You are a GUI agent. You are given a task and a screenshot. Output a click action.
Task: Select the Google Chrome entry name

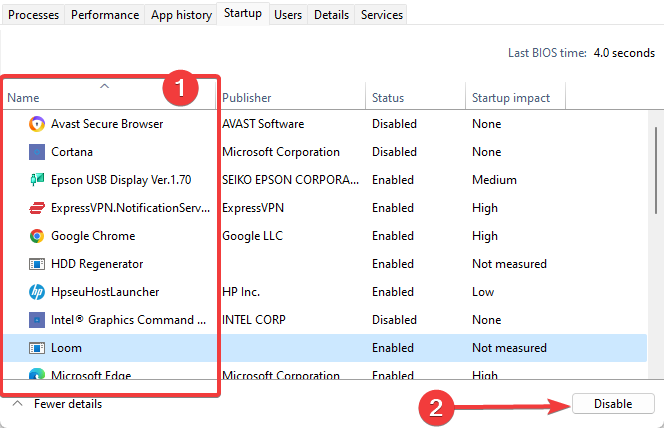click(93, 236)
